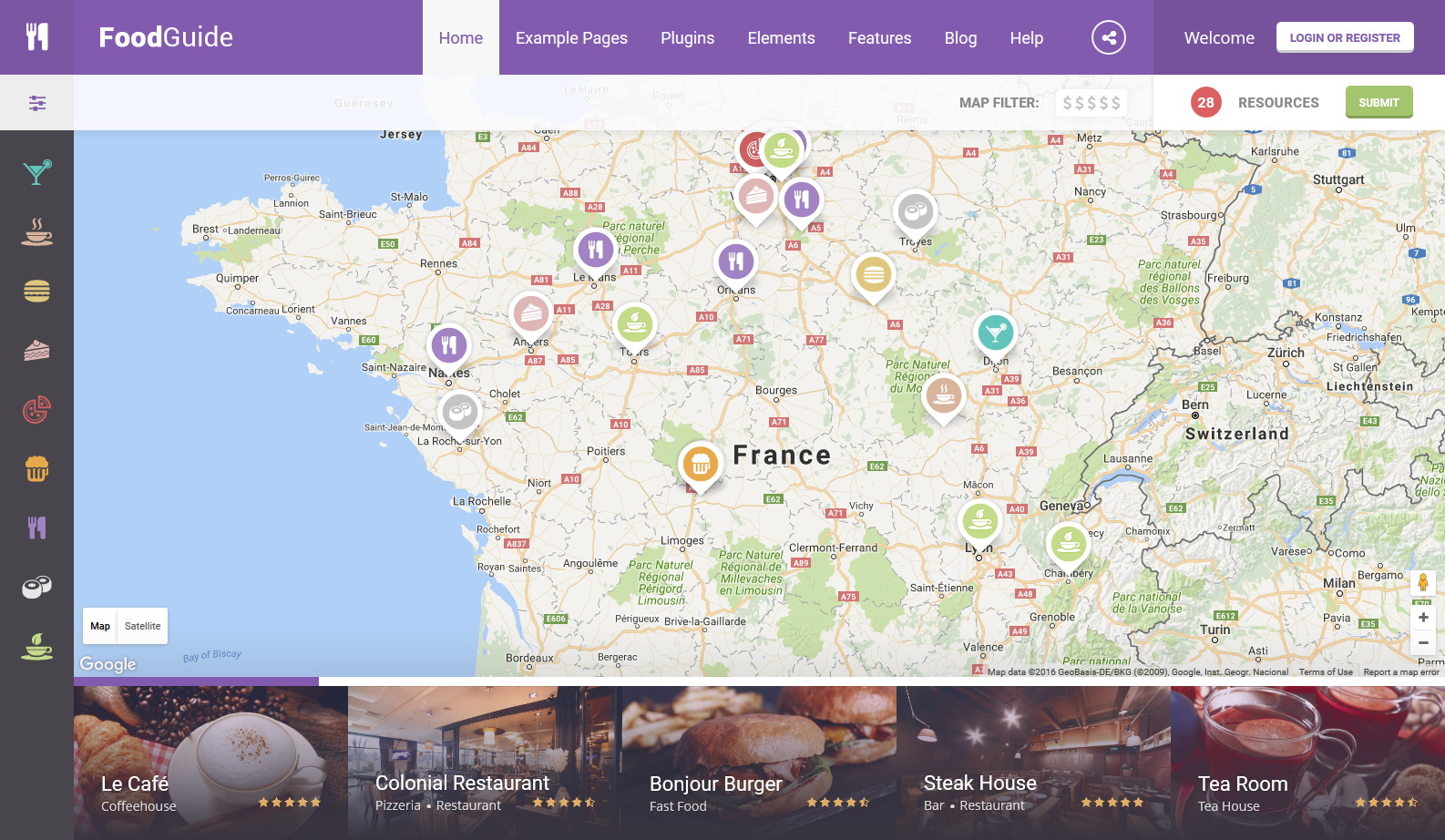This screenshot has width=1445, height=840.
Task: Open Help menu item
Action: tap(1026, 37)
